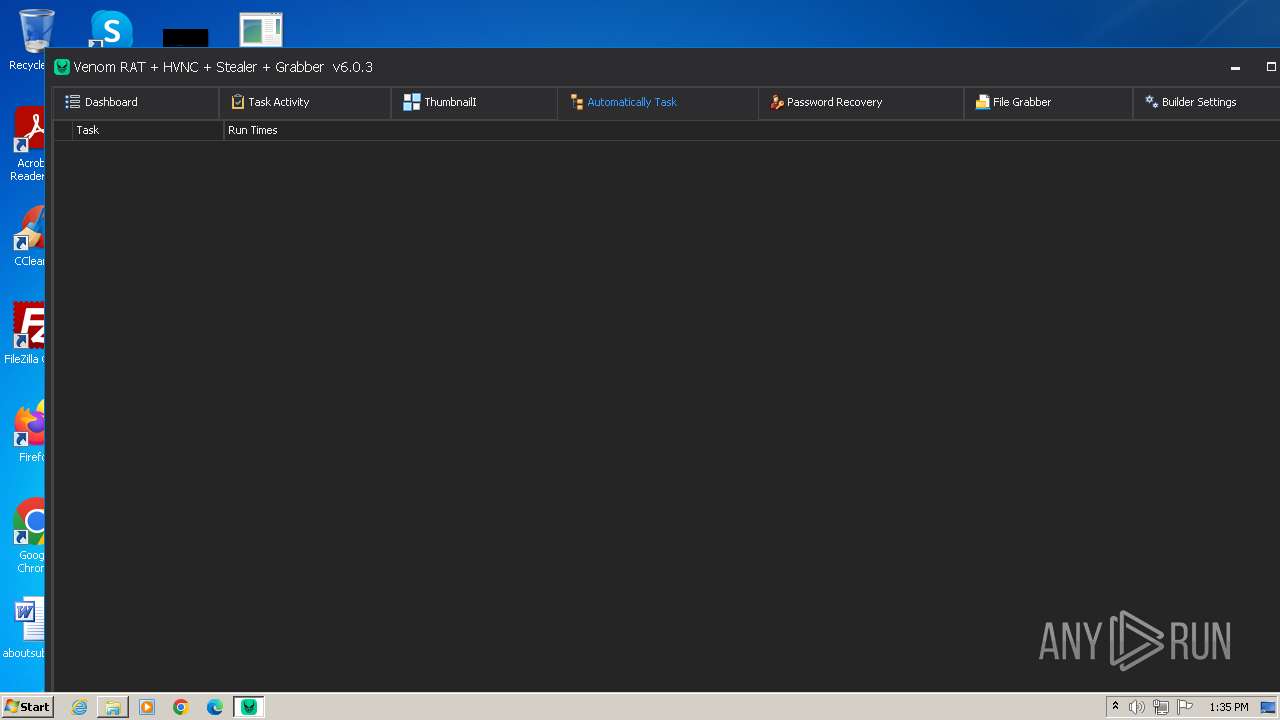Open the media player taskbar icon
Screen dimensions: 1280x720
[147, 707]
